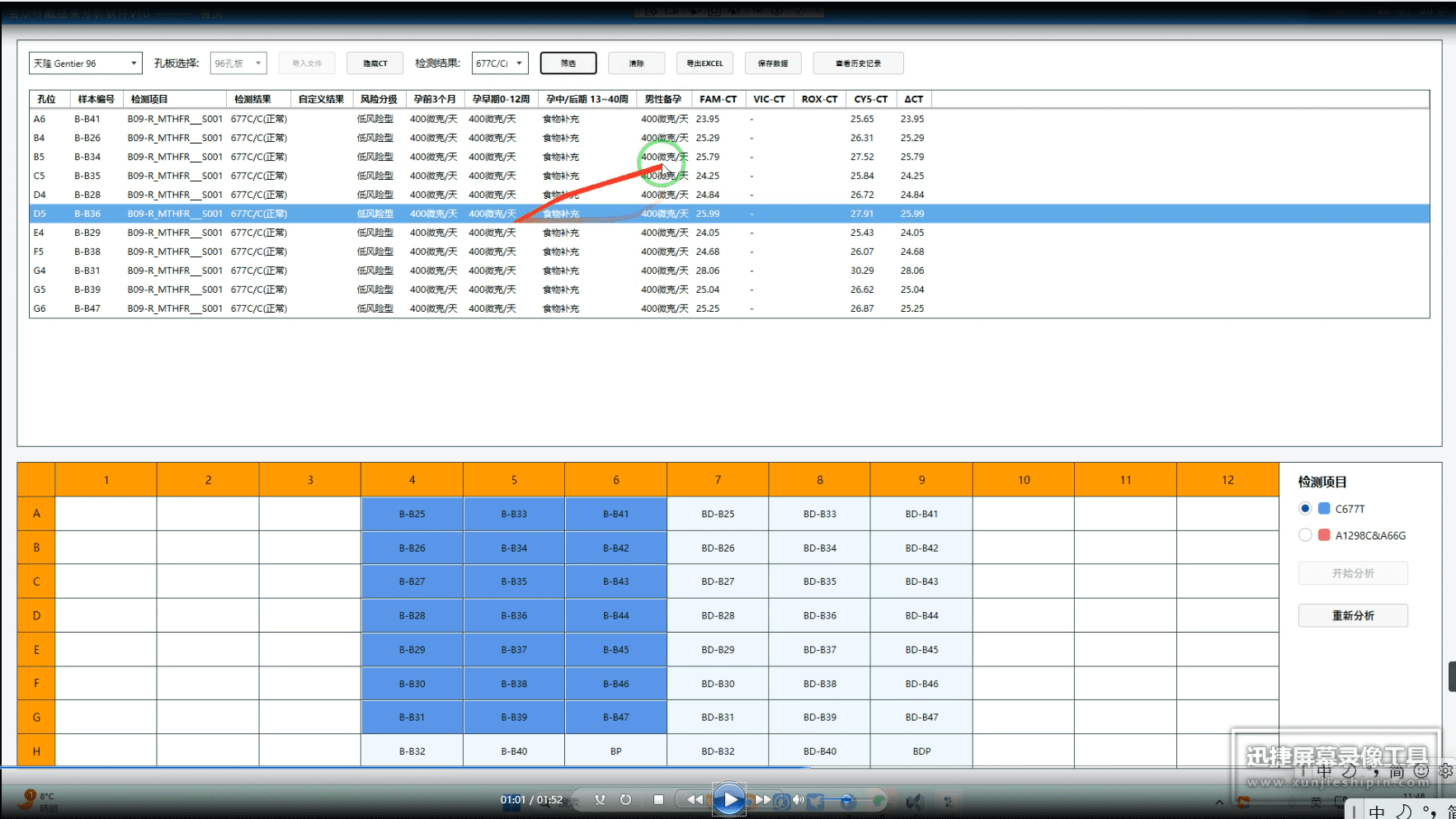Click the 导入文件 button
This screenshot has width=1456, height=819.
click(307, 64)
